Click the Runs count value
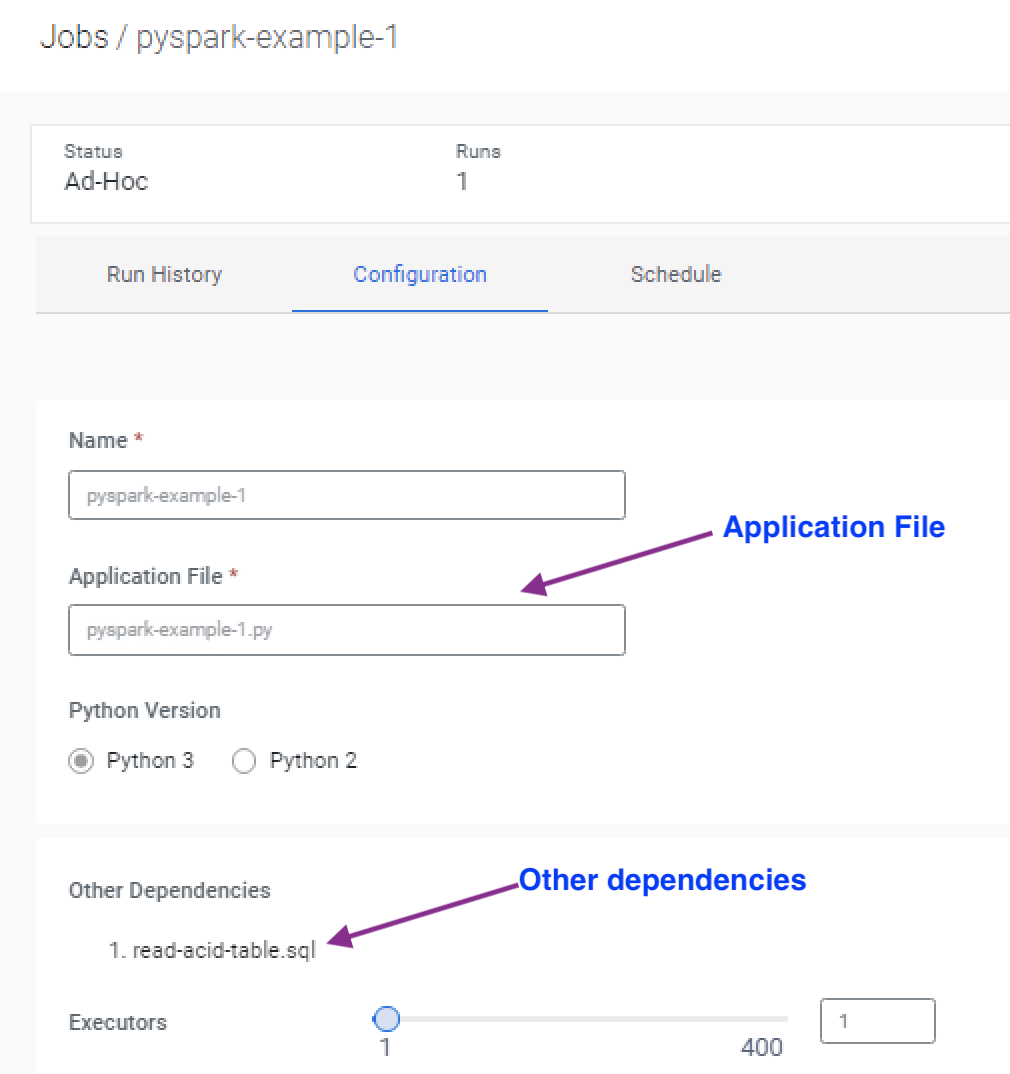Viewport: 1010px width, 1074px height. (462, 181)
